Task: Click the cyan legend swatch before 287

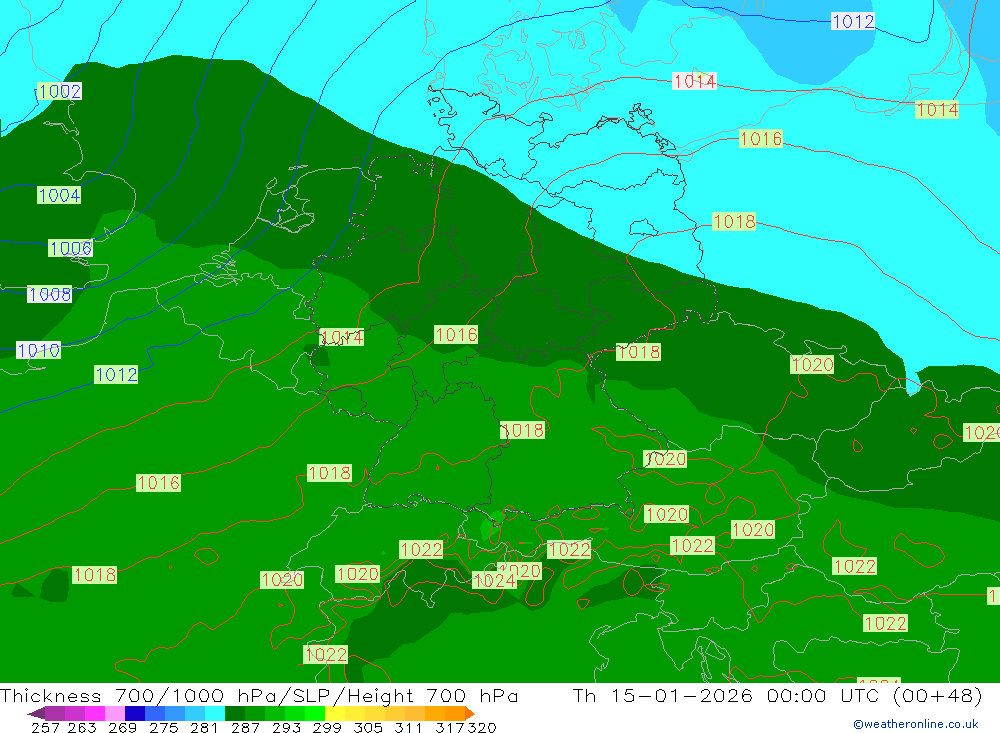Action: [215, 713]
